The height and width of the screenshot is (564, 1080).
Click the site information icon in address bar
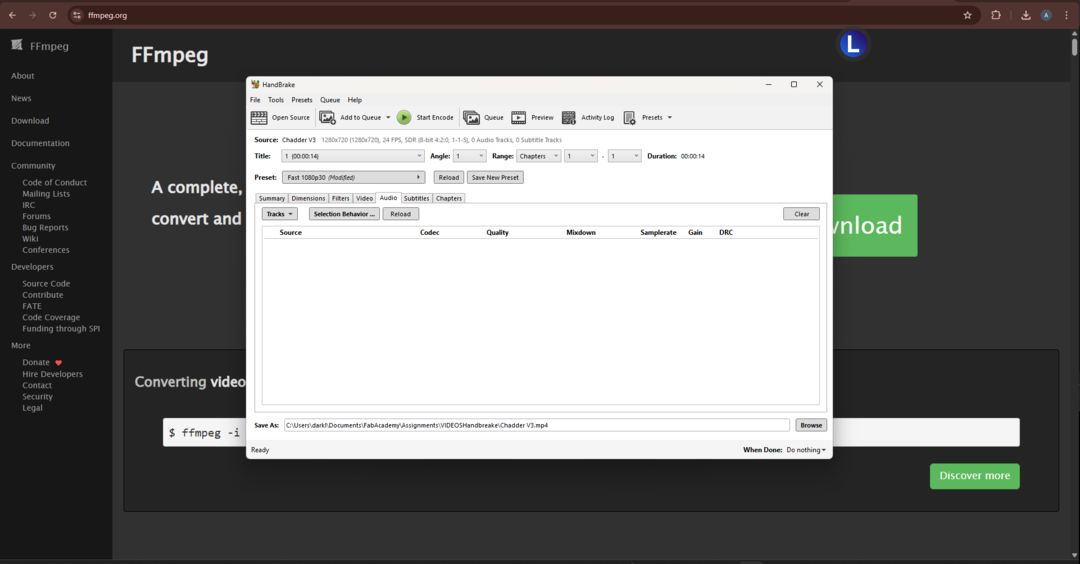click(76, 15)
